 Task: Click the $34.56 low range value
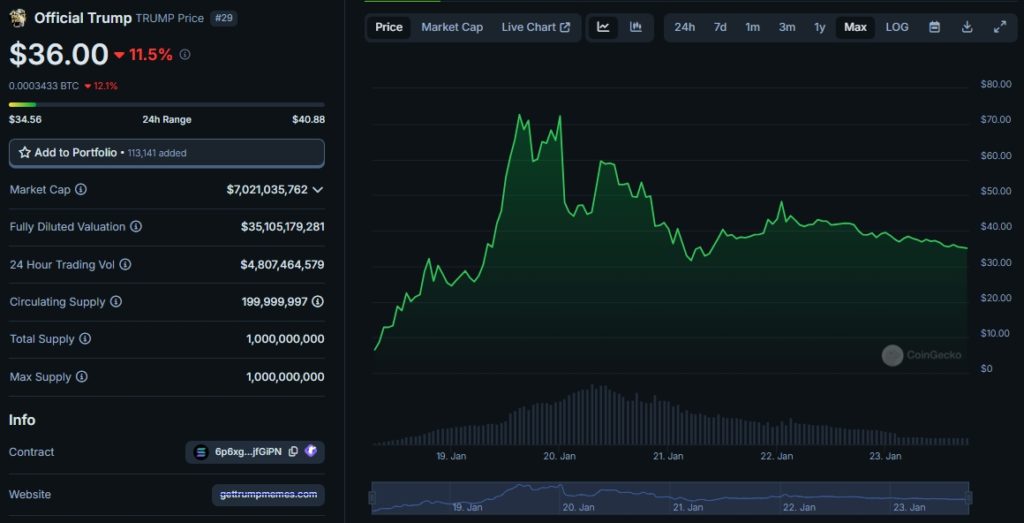click(25, 119)
